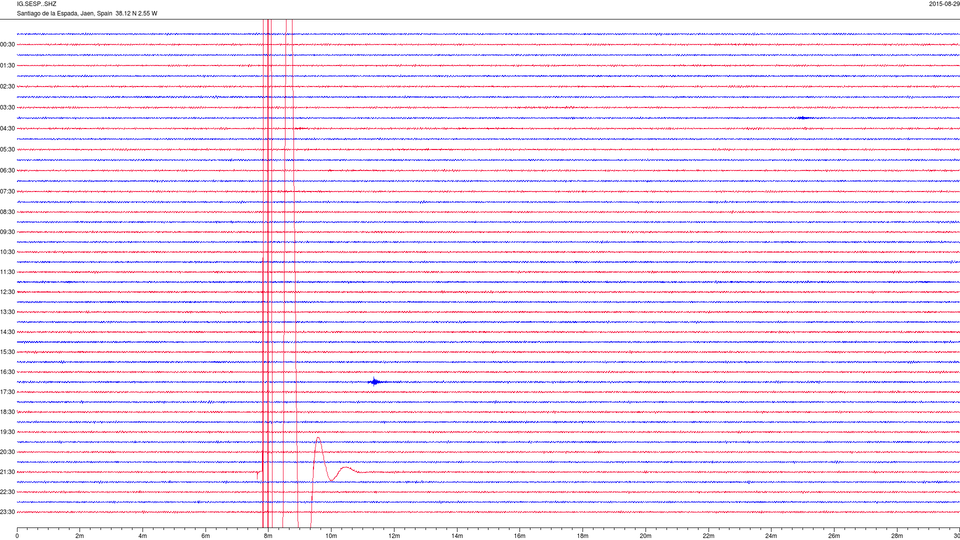Click the small blue event near 25m on 04:00 trace
960x540 pixels.
(804, 118)
